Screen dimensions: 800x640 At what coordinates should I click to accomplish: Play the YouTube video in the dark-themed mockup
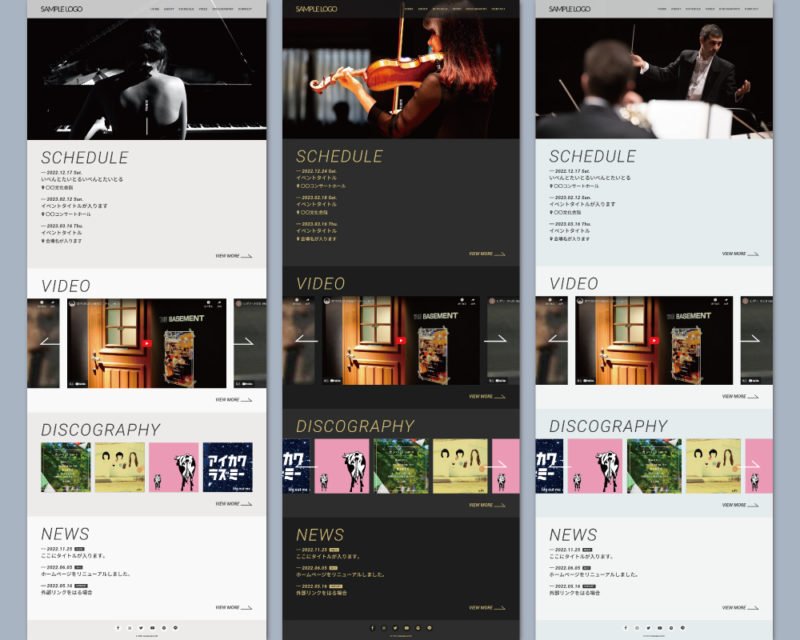point(401,340)
